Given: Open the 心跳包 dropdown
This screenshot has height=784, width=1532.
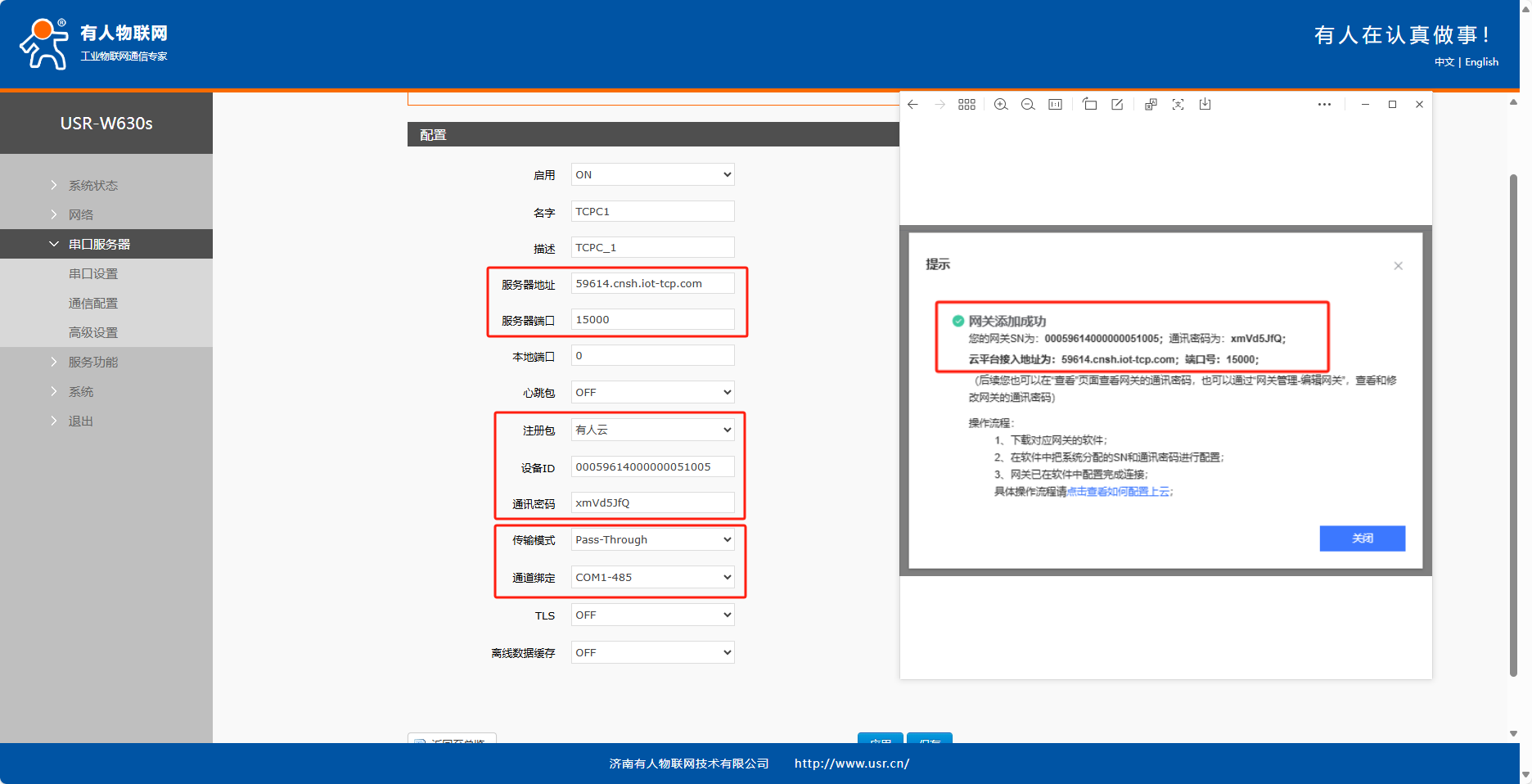Looking at the screenshot, I should [x=652, y=392].
